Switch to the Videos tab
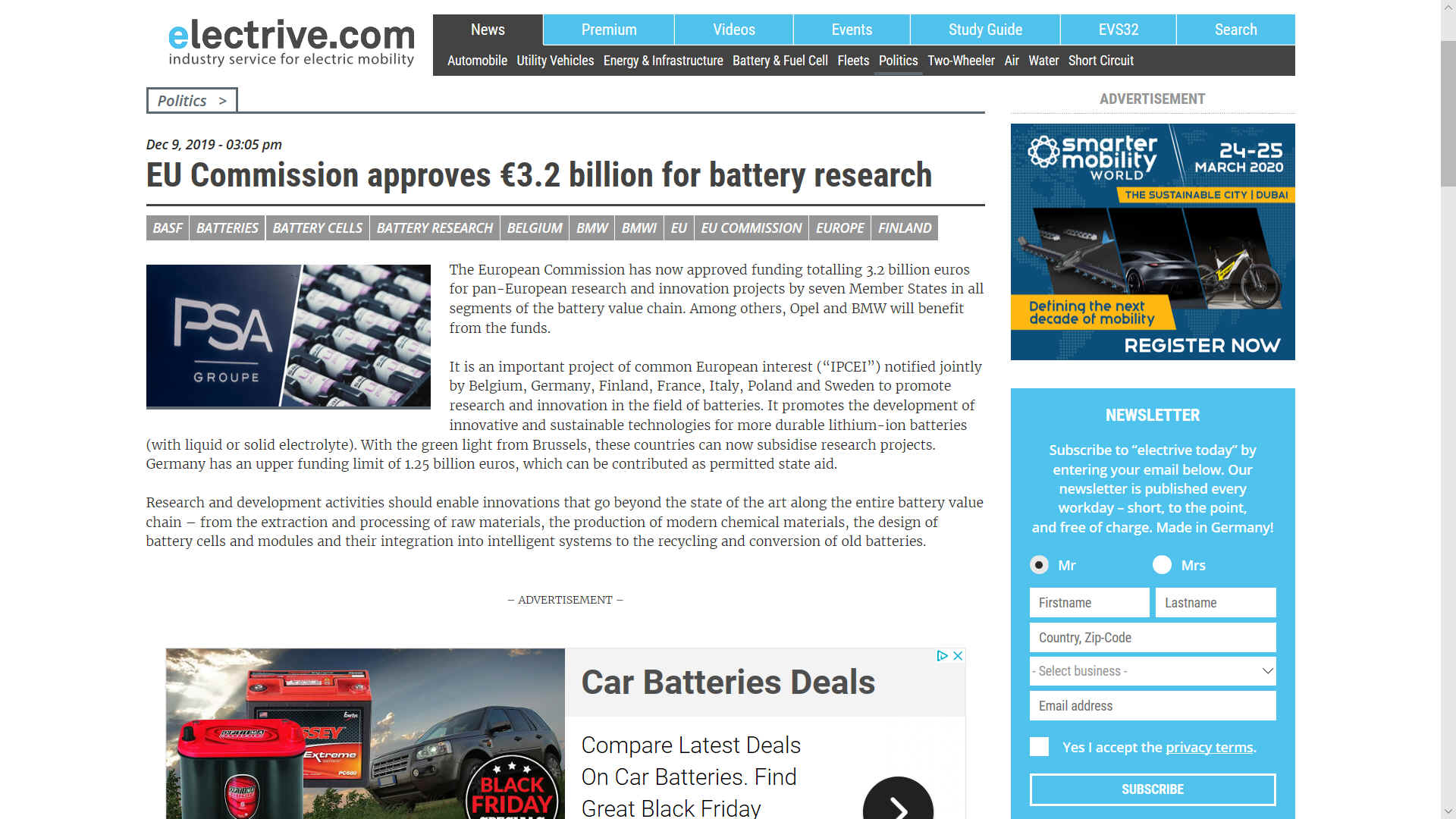Screen dimensions: 1456x819 (x=734, y=30)
